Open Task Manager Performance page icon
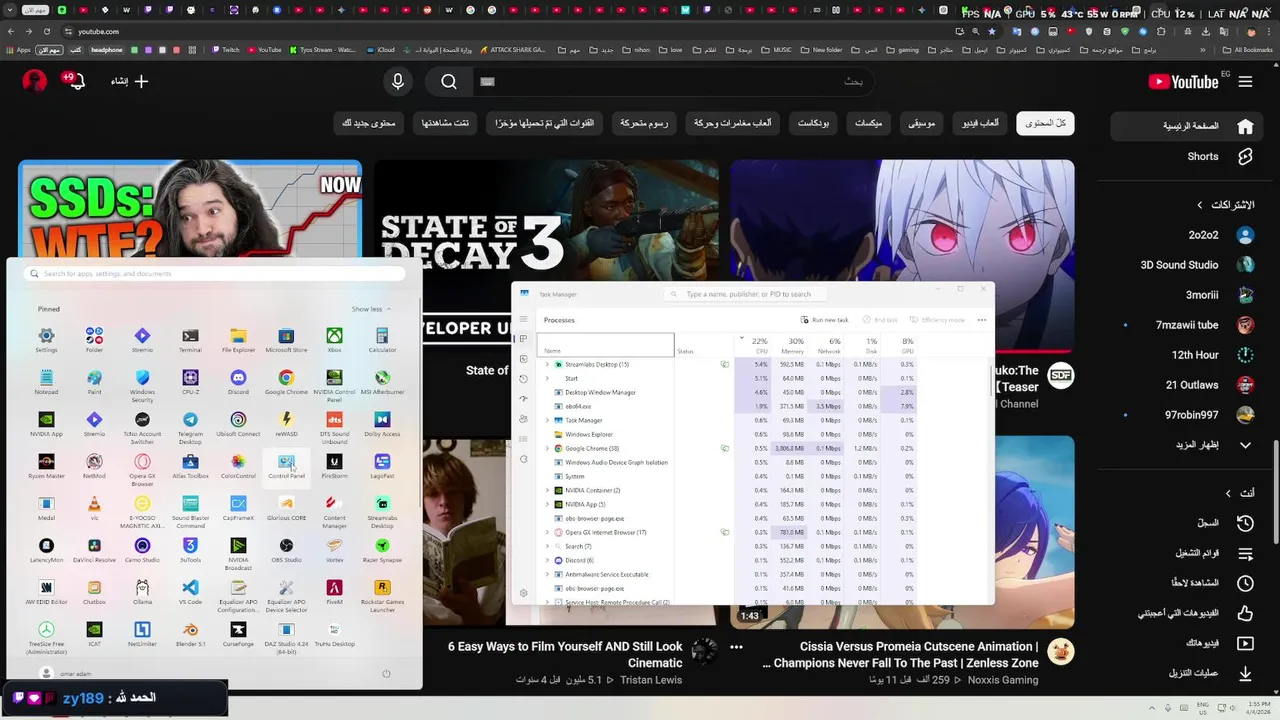Viewport: 1280px width, 720px height. click(x=523, y=359)
